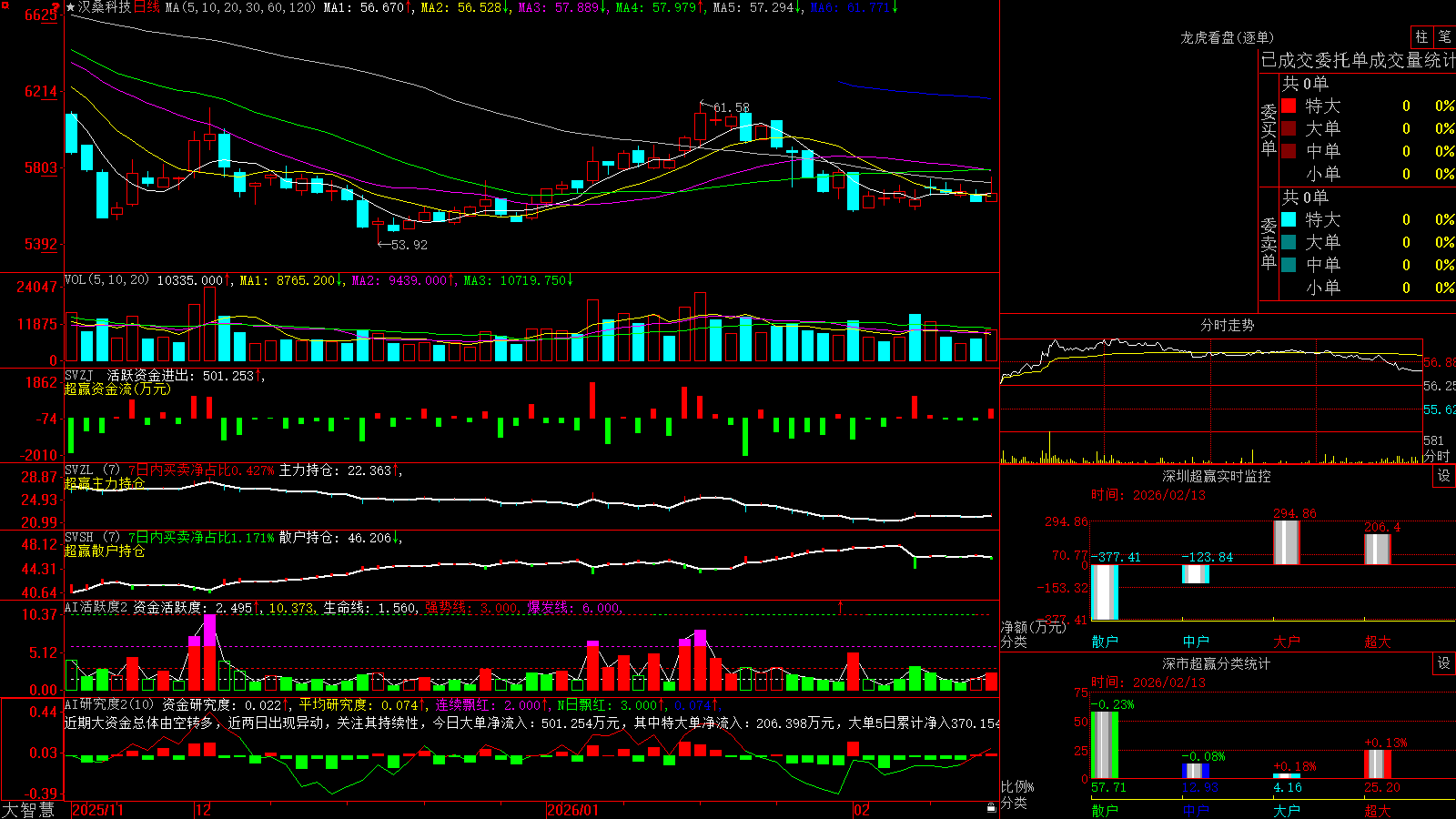1456x819 pixels.
Task: Click the 中户 12.93 bar in 分类统计
Action: coord(1196,772)
